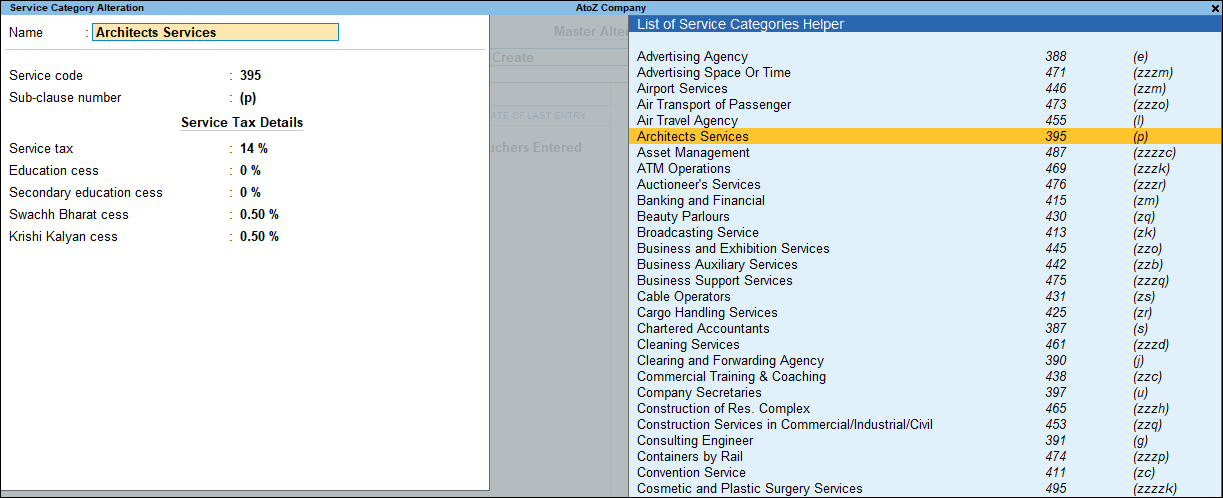
Task: Click sub-clause (zzzp) for Containers by Rail
Action: (x=1151, y=456)
